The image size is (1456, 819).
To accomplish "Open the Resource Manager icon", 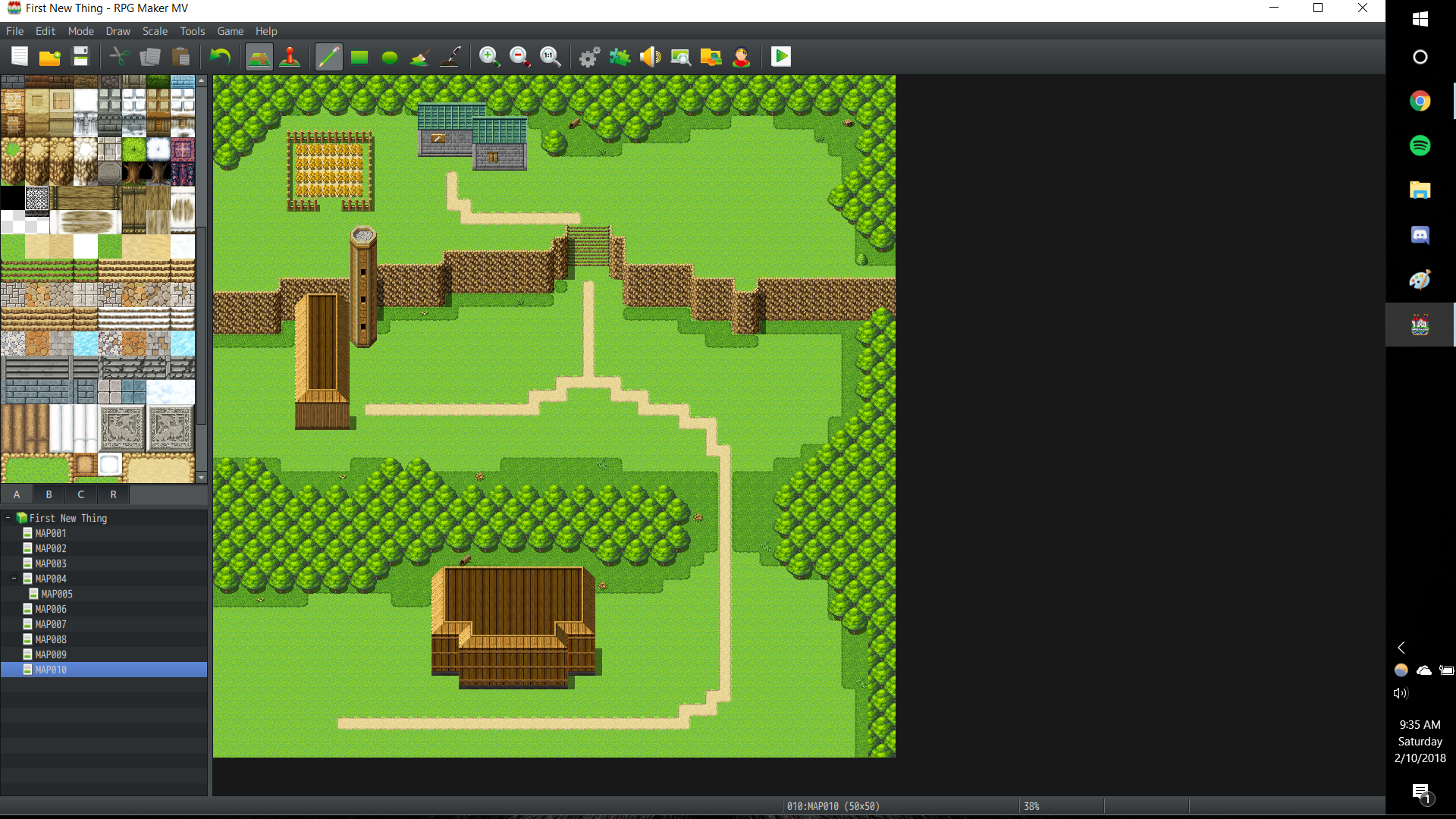I will 711,57.
